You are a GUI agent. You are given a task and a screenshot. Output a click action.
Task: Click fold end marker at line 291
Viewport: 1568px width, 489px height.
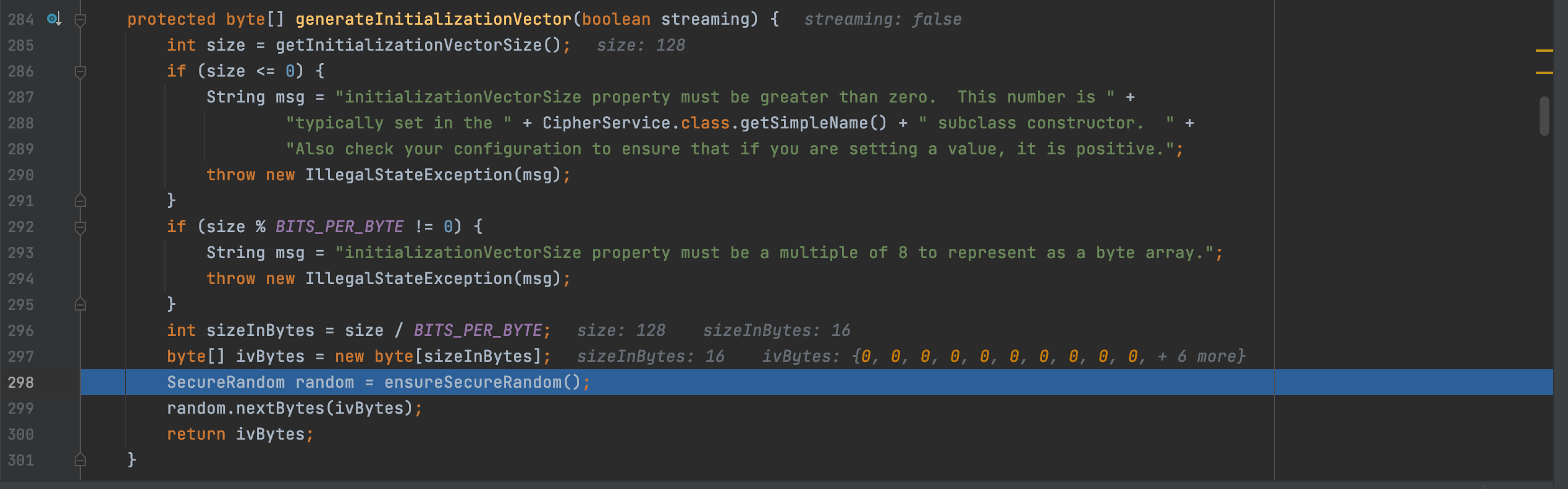(x=80, y=201)
